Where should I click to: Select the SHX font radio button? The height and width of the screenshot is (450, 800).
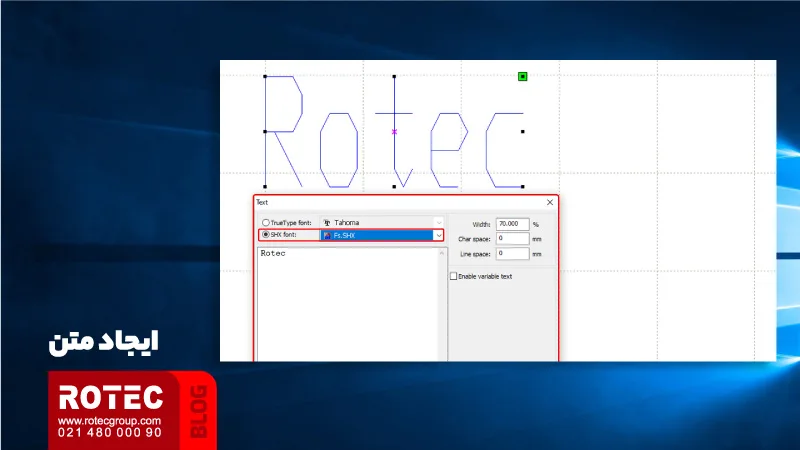coord(266,235)
